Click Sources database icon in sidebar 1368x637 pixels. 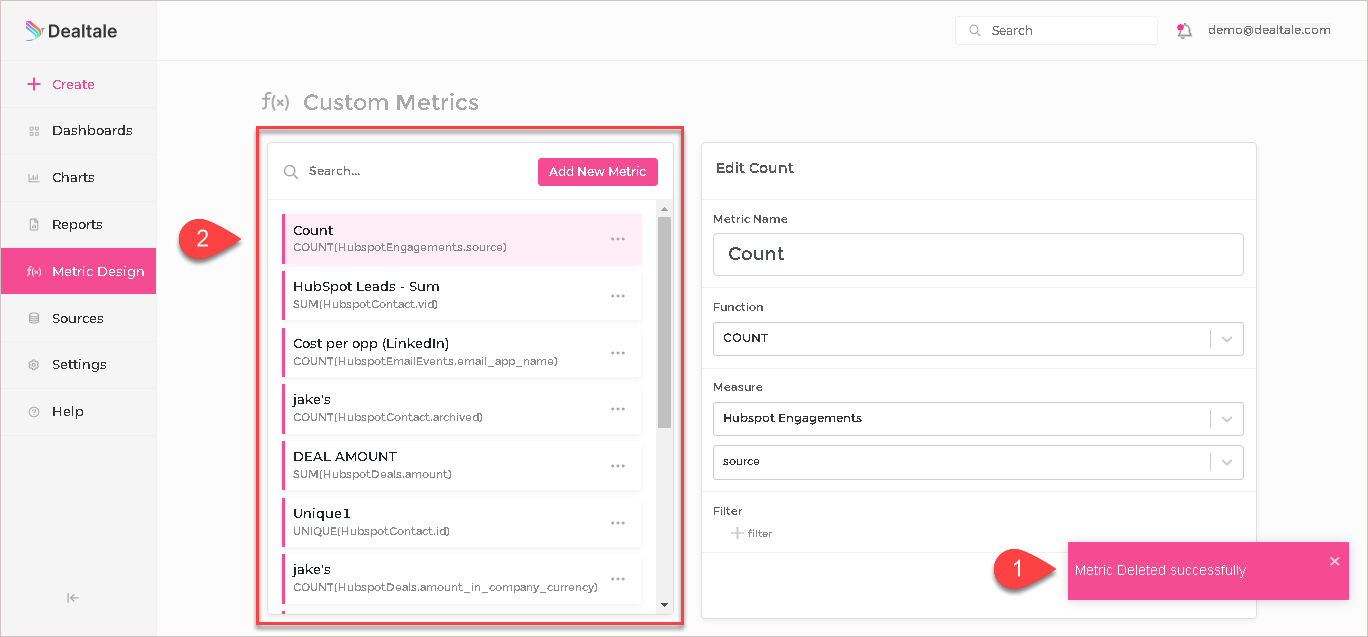click(33, 318)
